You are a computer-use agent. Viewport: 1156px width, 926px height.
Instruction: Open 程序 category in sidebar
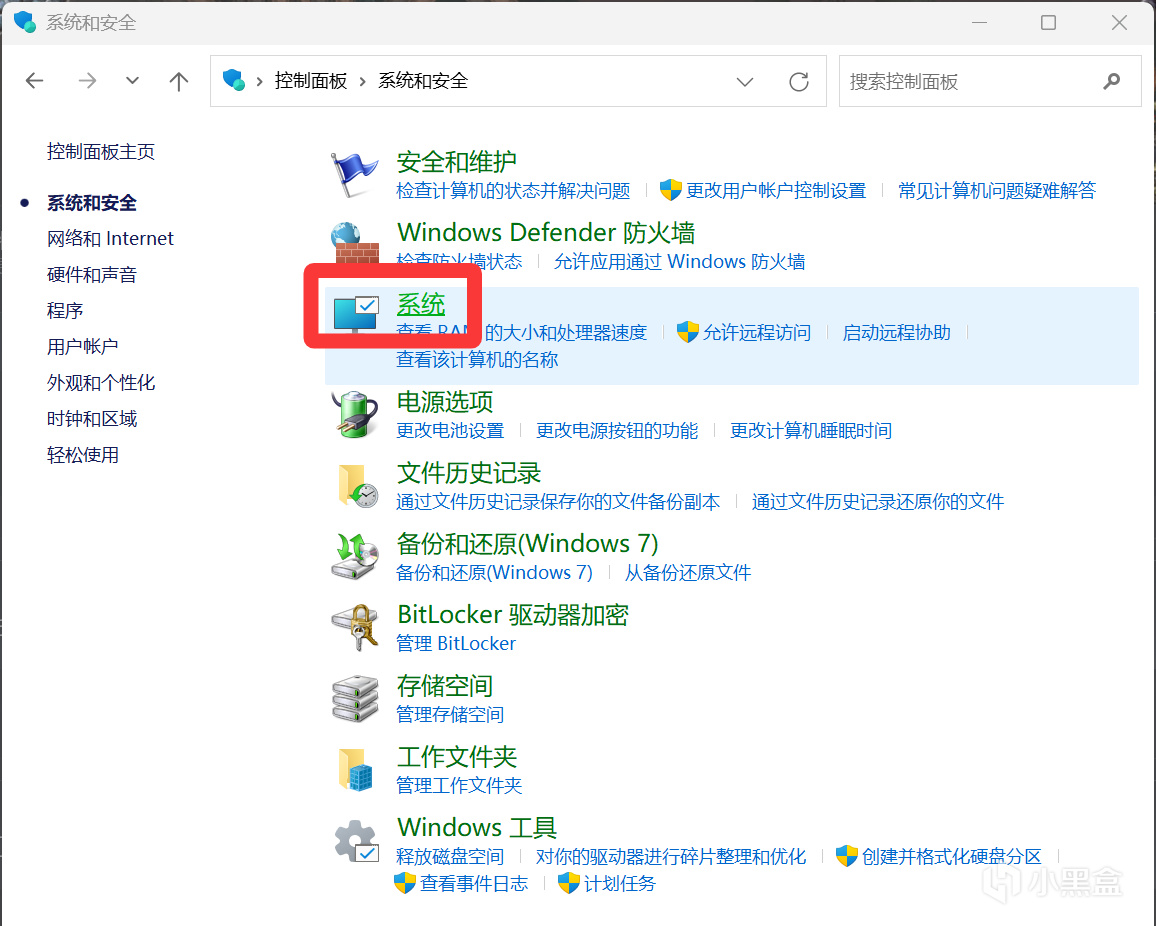pyautogui.click(x=65, y=310)
